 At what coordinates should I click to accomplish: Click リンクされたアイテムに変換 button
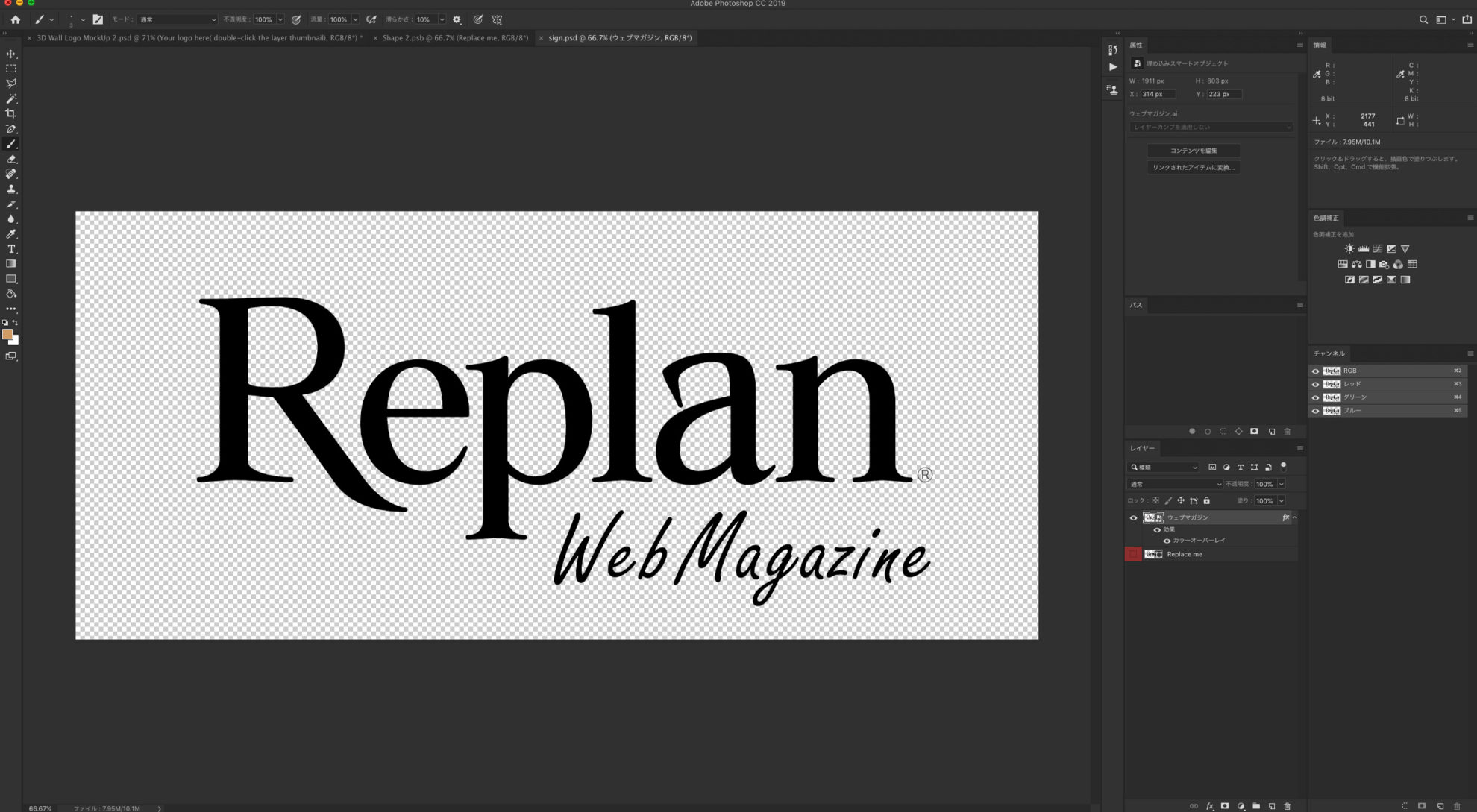point(1194,168)
